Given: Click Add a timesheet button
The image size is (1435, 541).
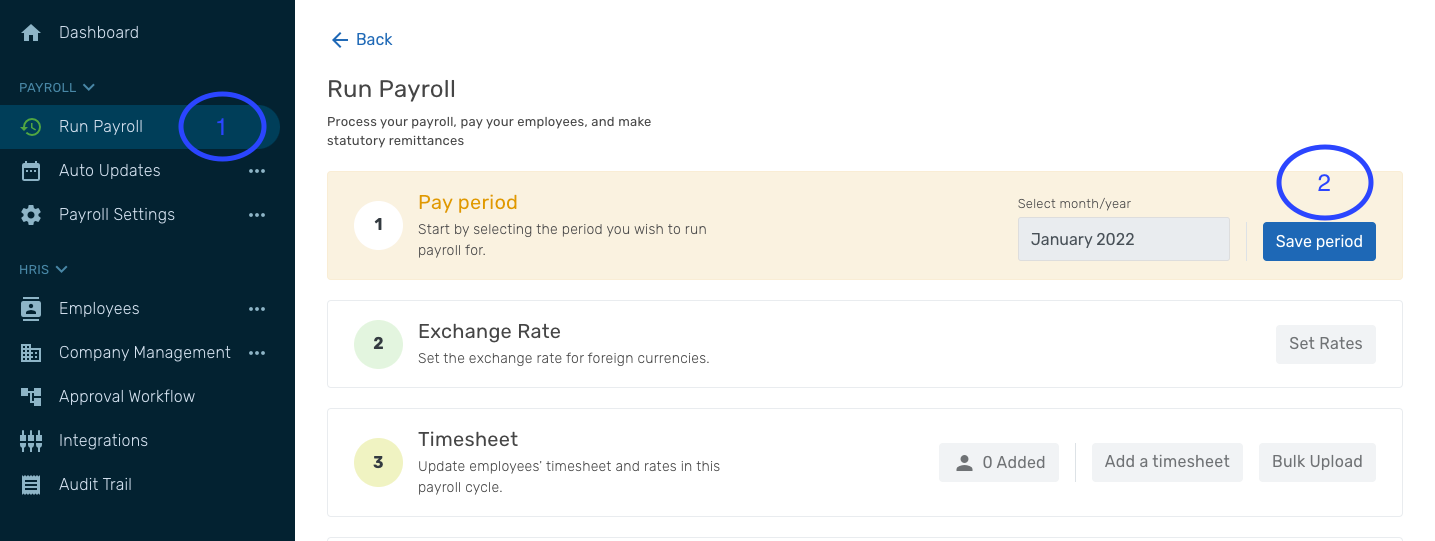Looking at the screenshot, I should point(1166,462).
